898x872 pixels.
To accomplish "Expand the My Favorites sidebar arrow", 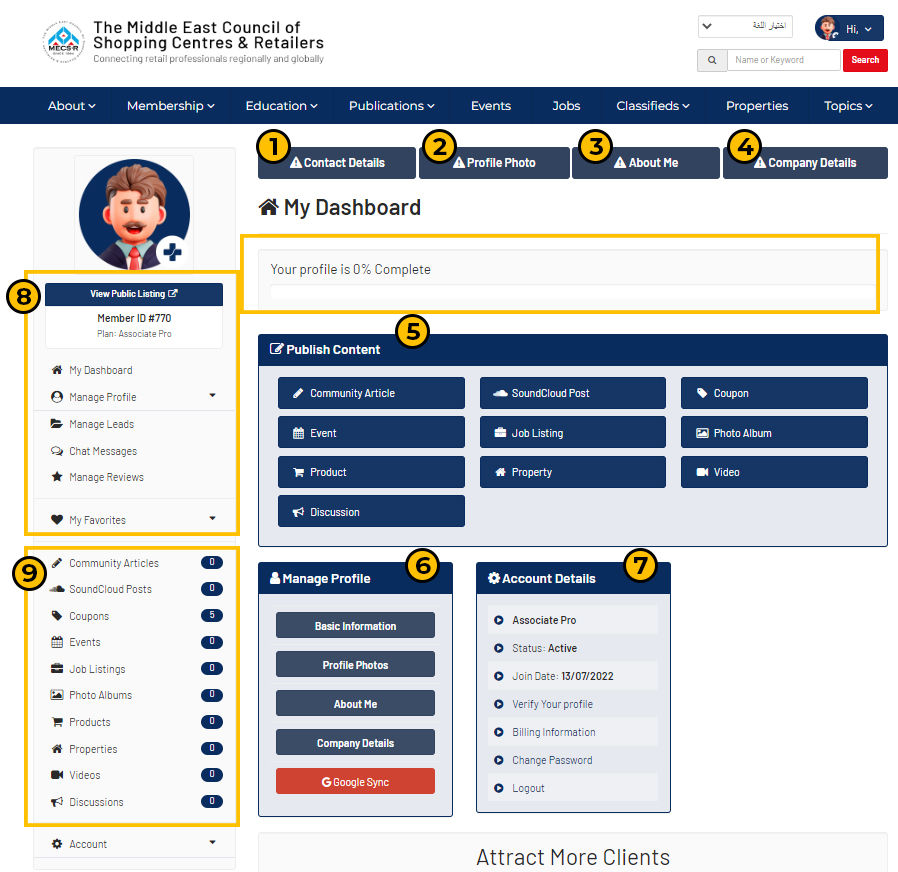I will tap(212, 518).
